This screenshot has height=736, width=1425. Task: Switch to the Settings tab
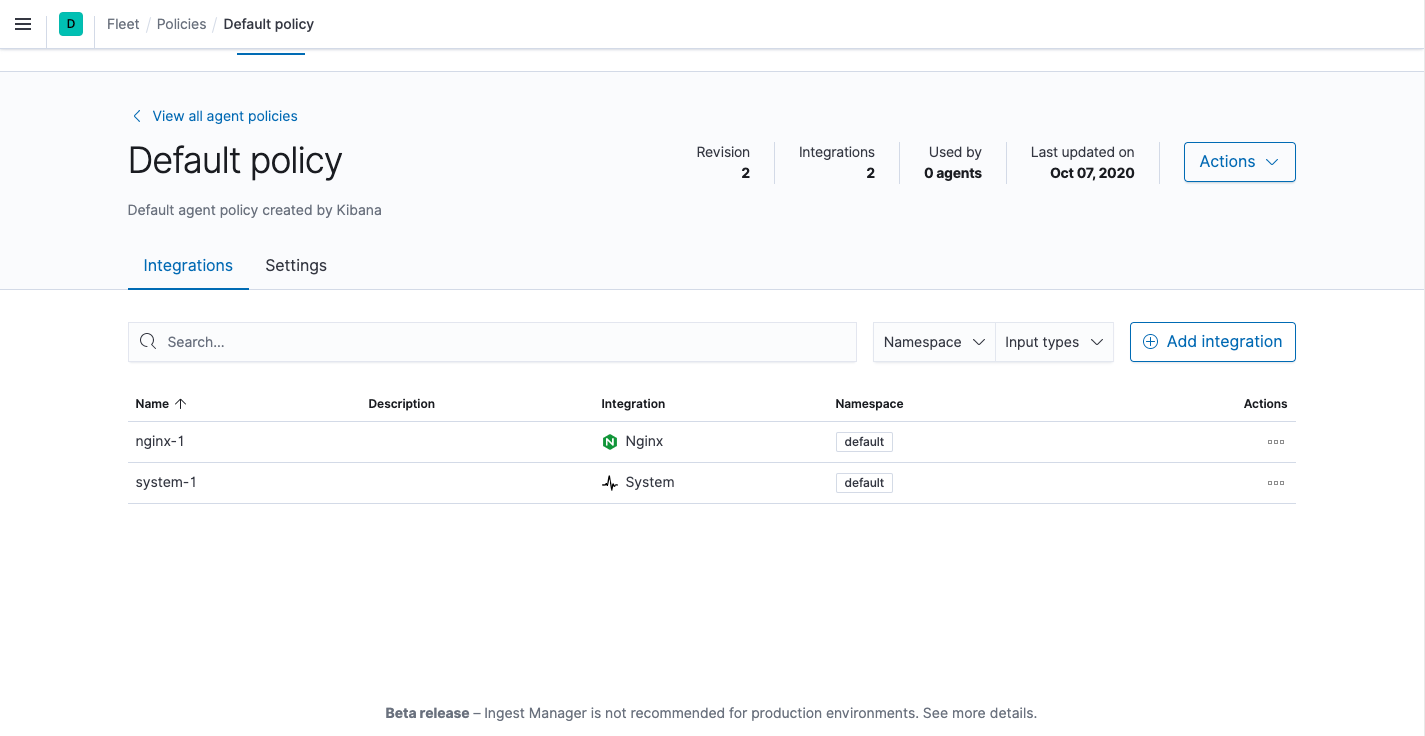pyautogui.click(x=295, y=265)
